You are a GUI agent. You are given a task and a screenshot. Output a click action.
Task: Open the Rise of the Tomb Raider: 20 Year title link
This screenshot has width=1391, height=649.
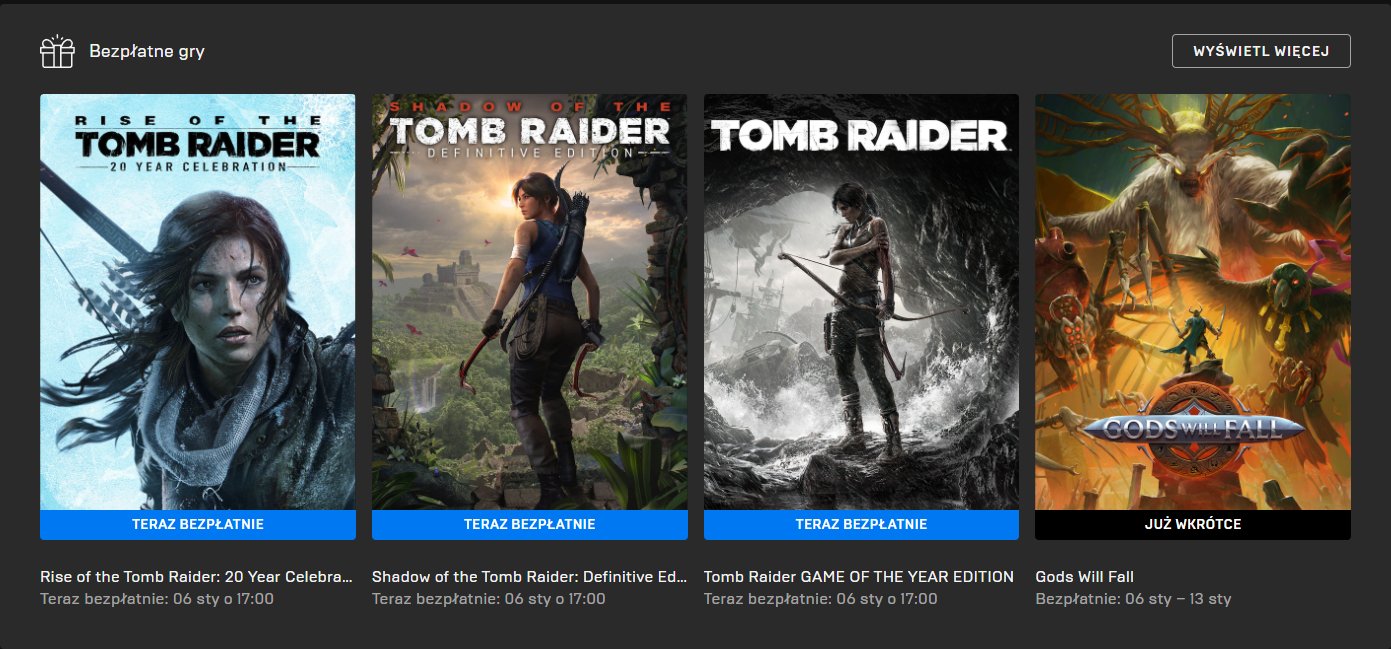pos(197,577)
